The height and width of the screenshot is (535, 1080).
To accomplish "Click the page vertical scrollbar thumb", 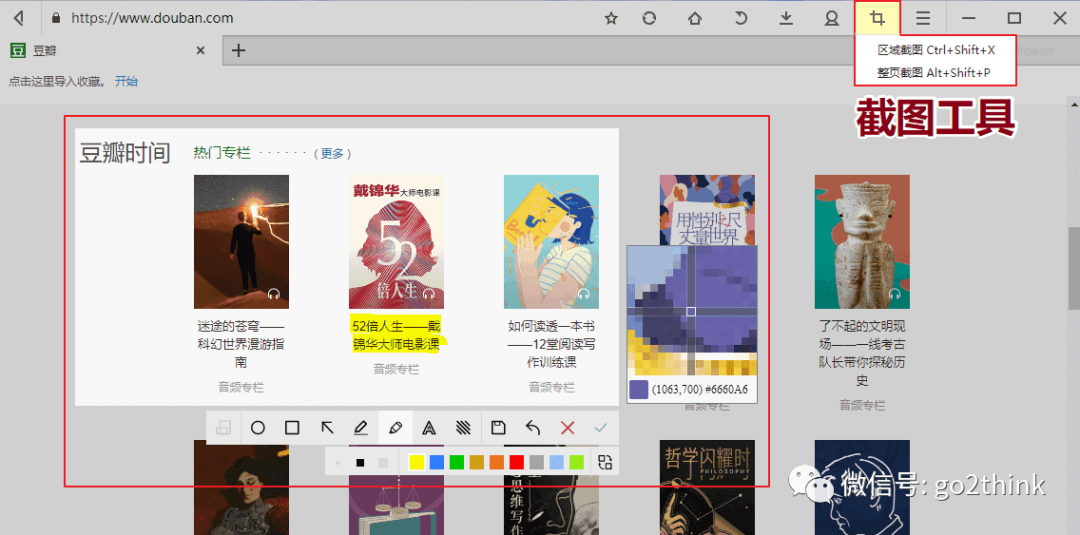I will (x=1073, y=269).
